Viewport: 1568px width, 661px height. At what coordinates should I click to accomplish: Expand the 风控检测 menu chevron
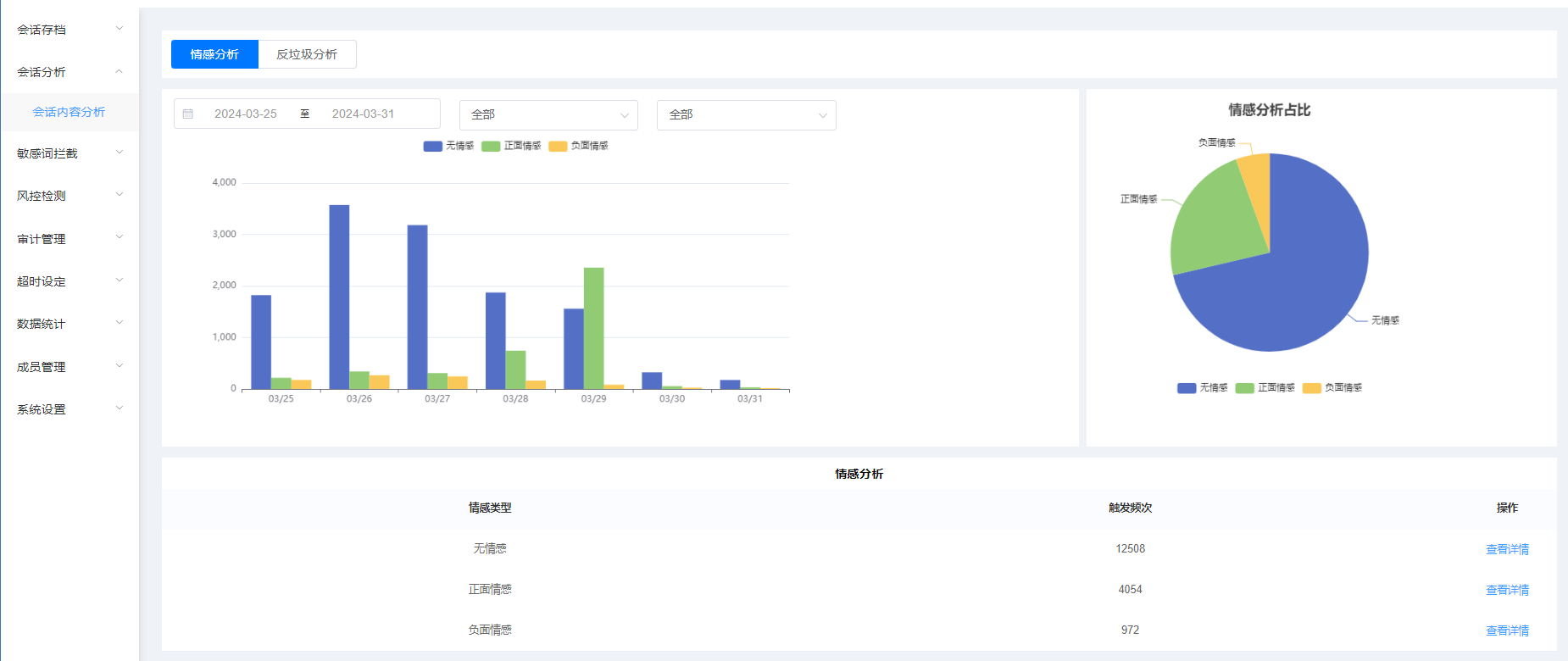coord(120,195)
